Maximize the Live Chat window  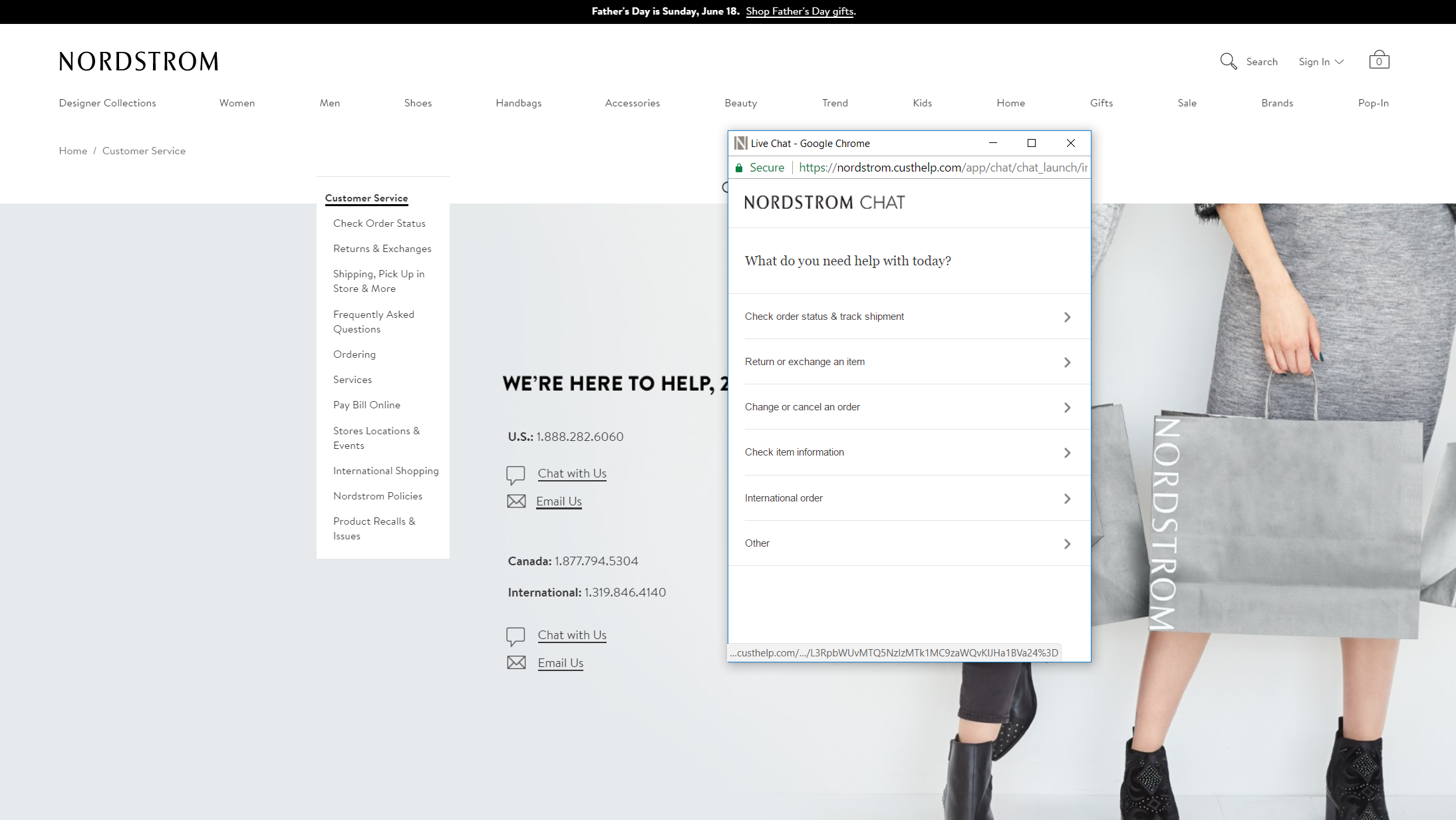coord(1032,143)
